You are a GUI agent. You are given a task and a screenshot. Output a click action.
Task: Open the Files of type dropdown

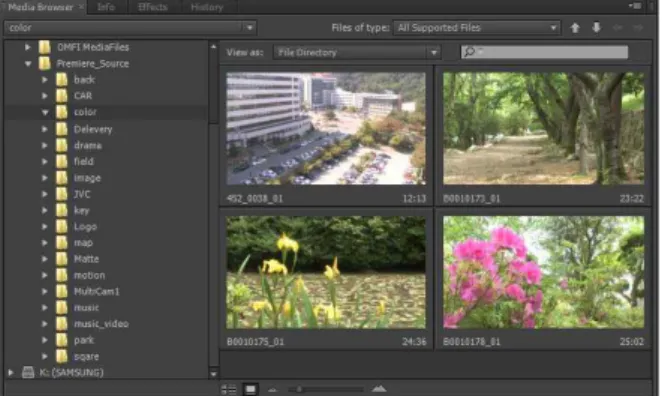(477, 28)
